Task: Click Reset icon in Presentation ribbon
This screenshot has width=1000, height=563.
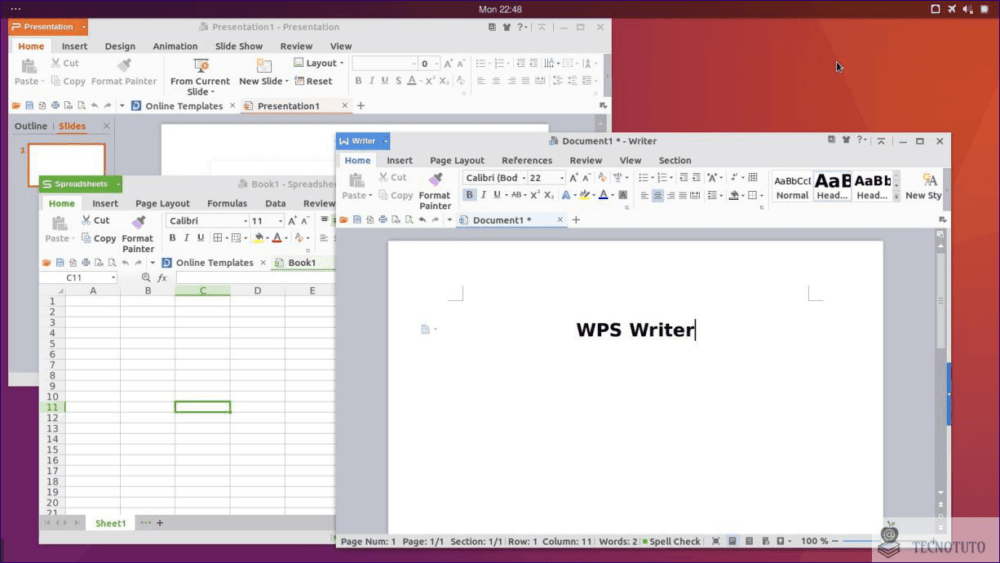Action: [299, 81]
